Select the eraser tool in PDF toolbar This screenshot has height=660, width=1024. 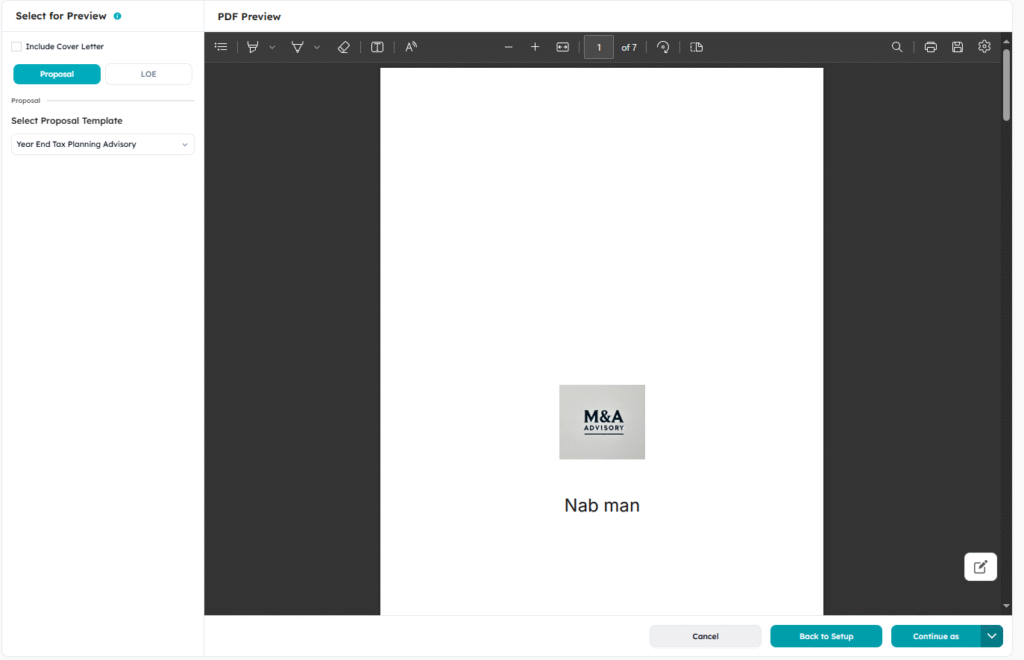pyautogui.click(x=344, y=47)
